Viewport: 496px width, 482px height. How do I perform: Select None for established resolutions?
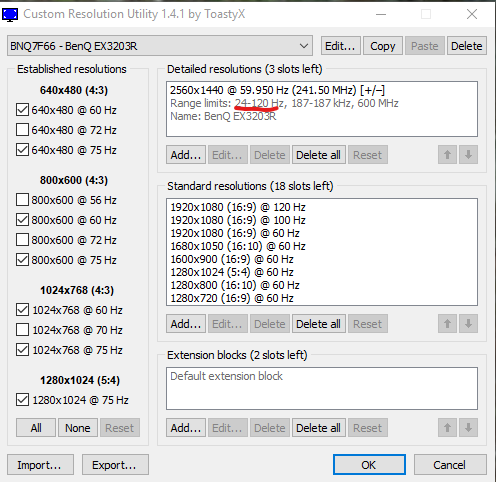click(78, 428)
